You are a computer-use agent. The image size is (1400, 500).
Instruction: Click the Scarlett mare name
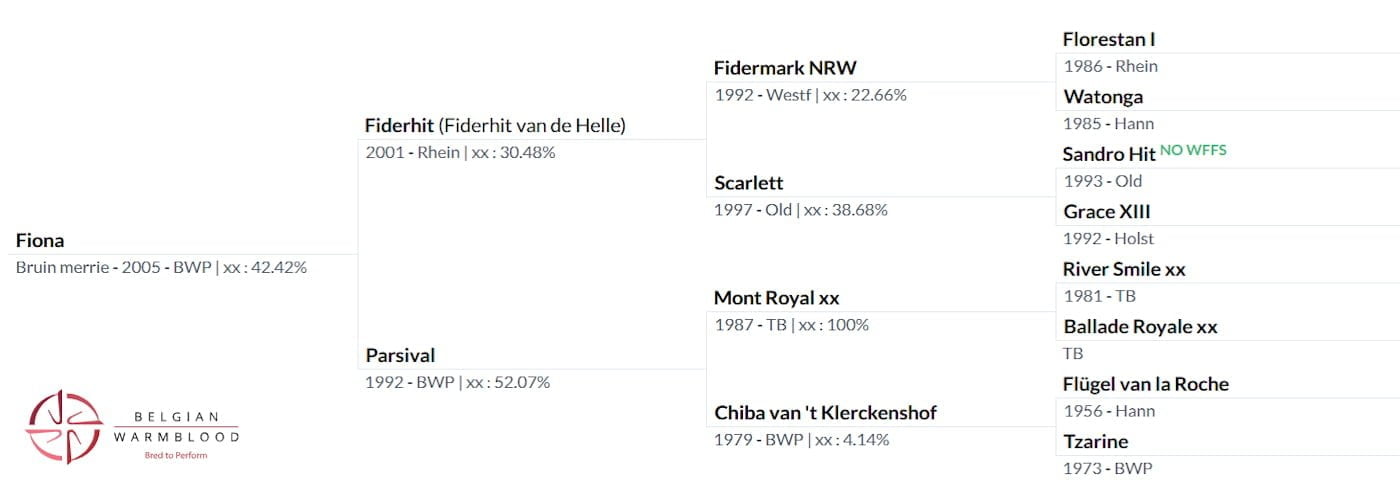coord(748,183)
